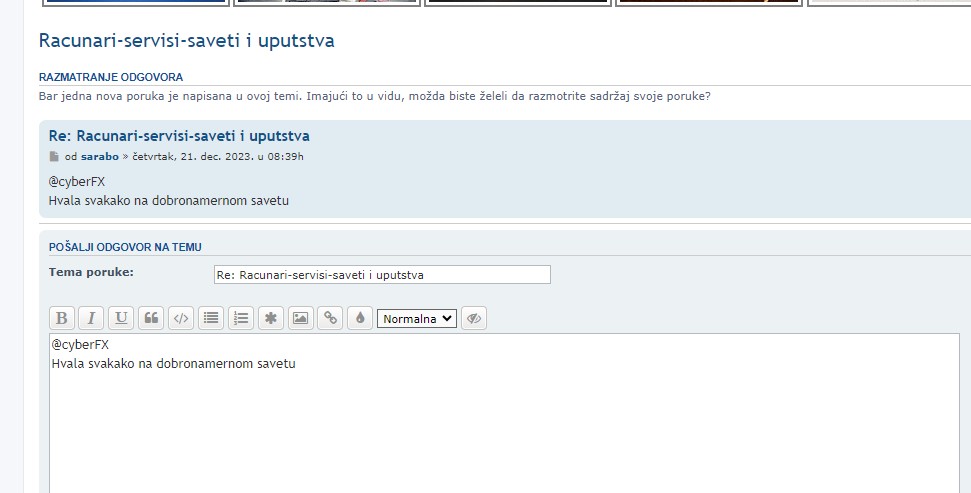Click the Tema poruke subject field
This screenshot has height=493, width=971.
382,275
